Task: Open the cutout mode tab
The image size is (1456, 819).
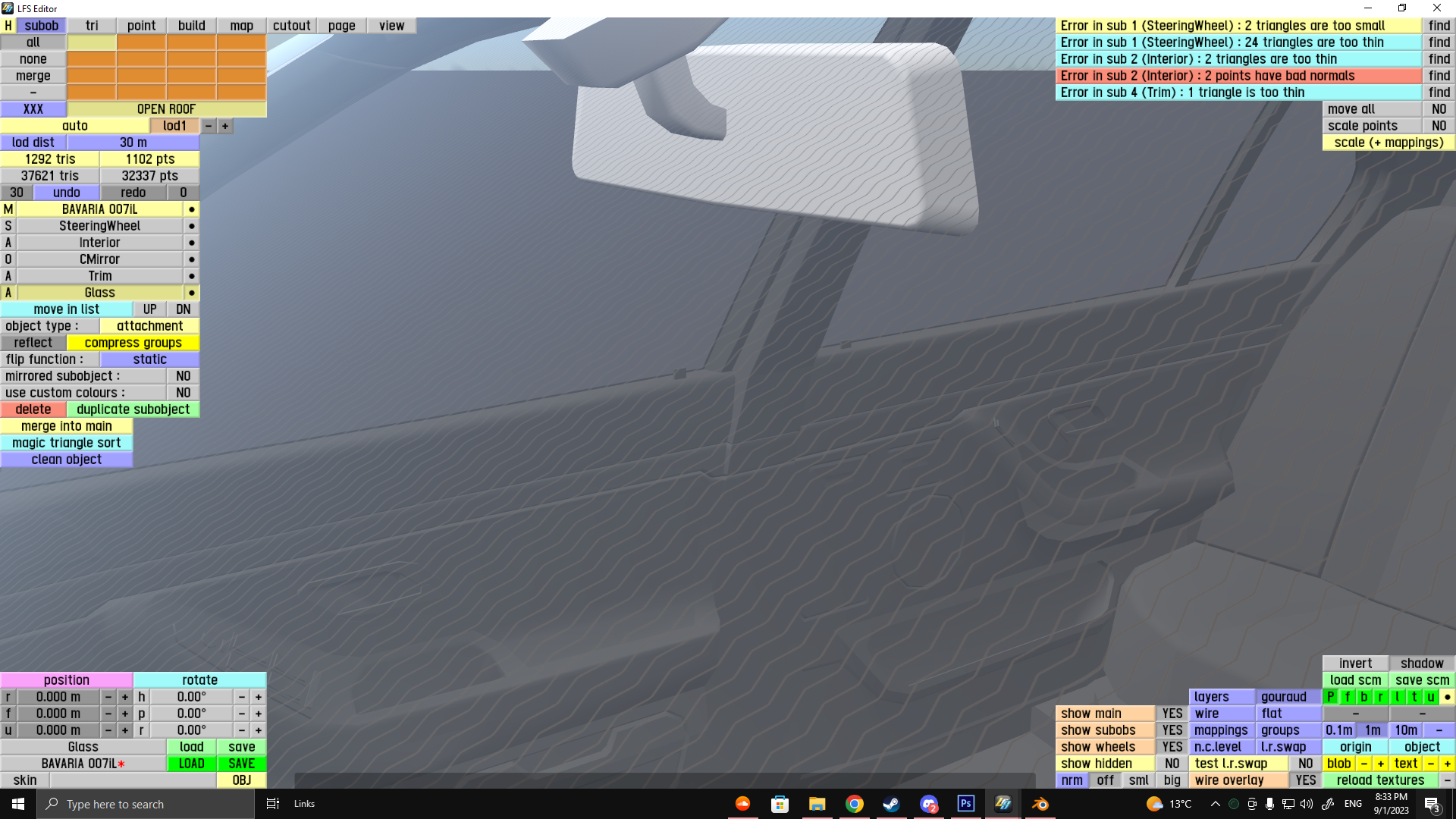Action: (x=291, y=26)
